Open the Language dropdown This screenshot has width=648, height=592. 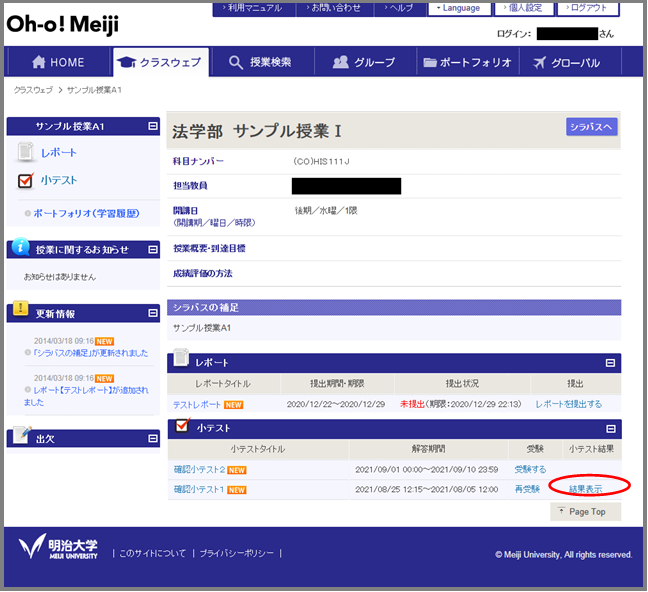[x=459, y=8]
